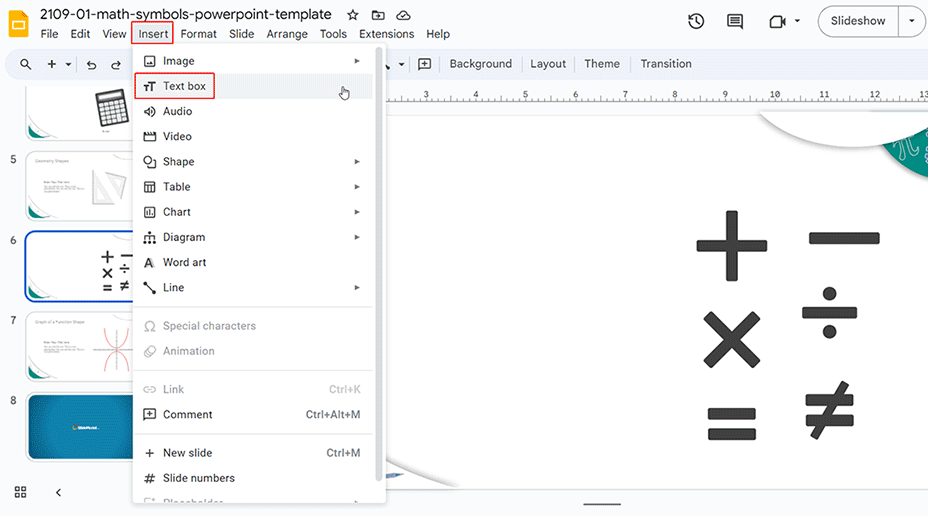
Task: Click the search magnifier toolbar icon
Action: (x=26, y=64)
